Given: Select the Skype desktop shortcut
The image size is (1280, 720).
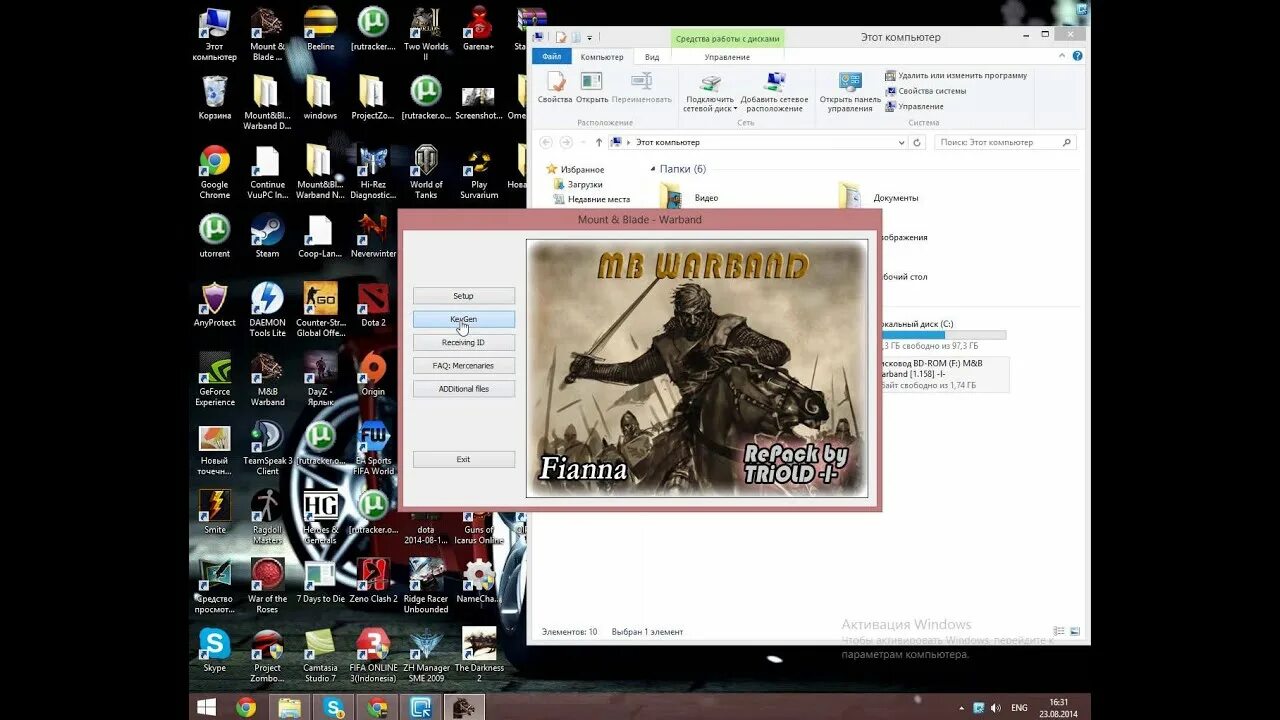Looking at the screenshot, I should [x=215, y=650].
